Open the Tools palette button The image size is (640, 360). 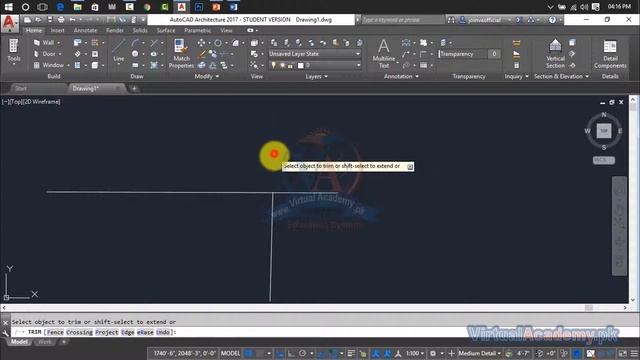coord(13,51)
